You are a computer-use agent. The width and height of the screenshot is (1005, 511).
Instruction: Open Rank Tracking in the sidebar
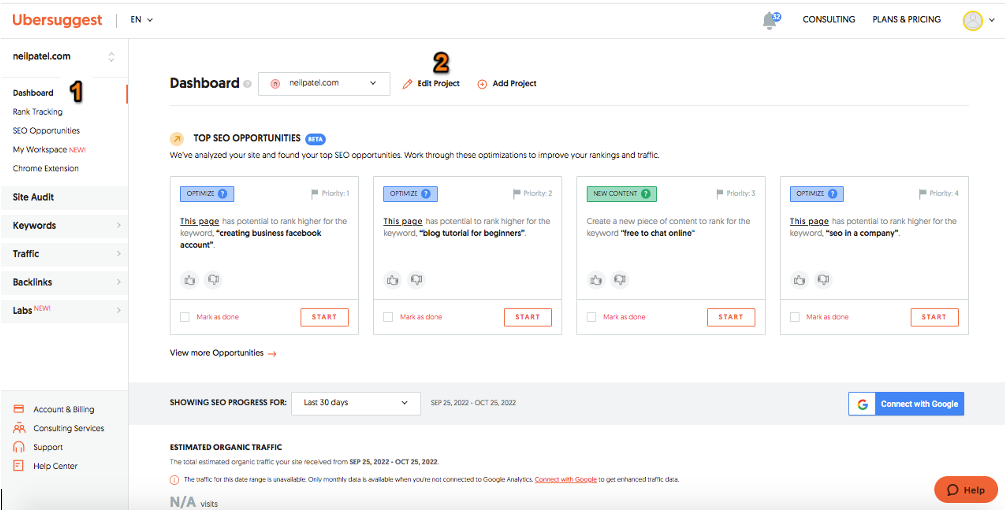click(x=38, y=112)
